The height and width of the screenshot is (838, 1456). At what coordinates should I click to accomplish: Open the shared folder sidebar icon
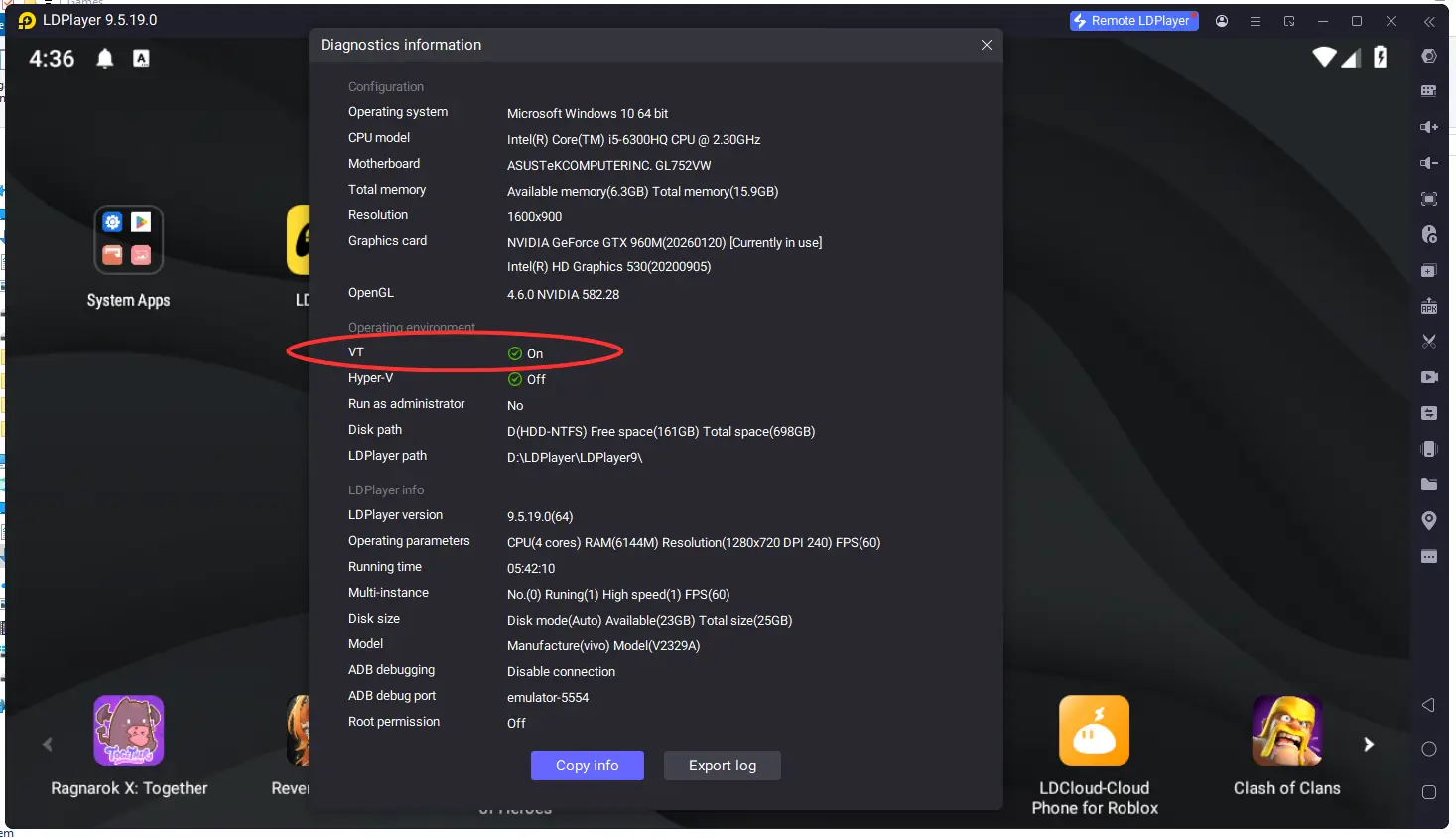coord(1428,485)
